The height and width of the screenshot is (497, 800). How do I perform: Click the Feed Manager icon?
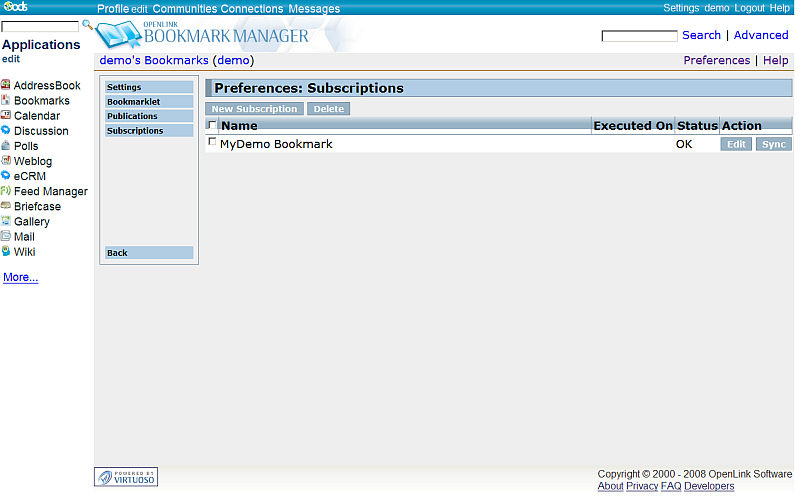pos(6,191)
